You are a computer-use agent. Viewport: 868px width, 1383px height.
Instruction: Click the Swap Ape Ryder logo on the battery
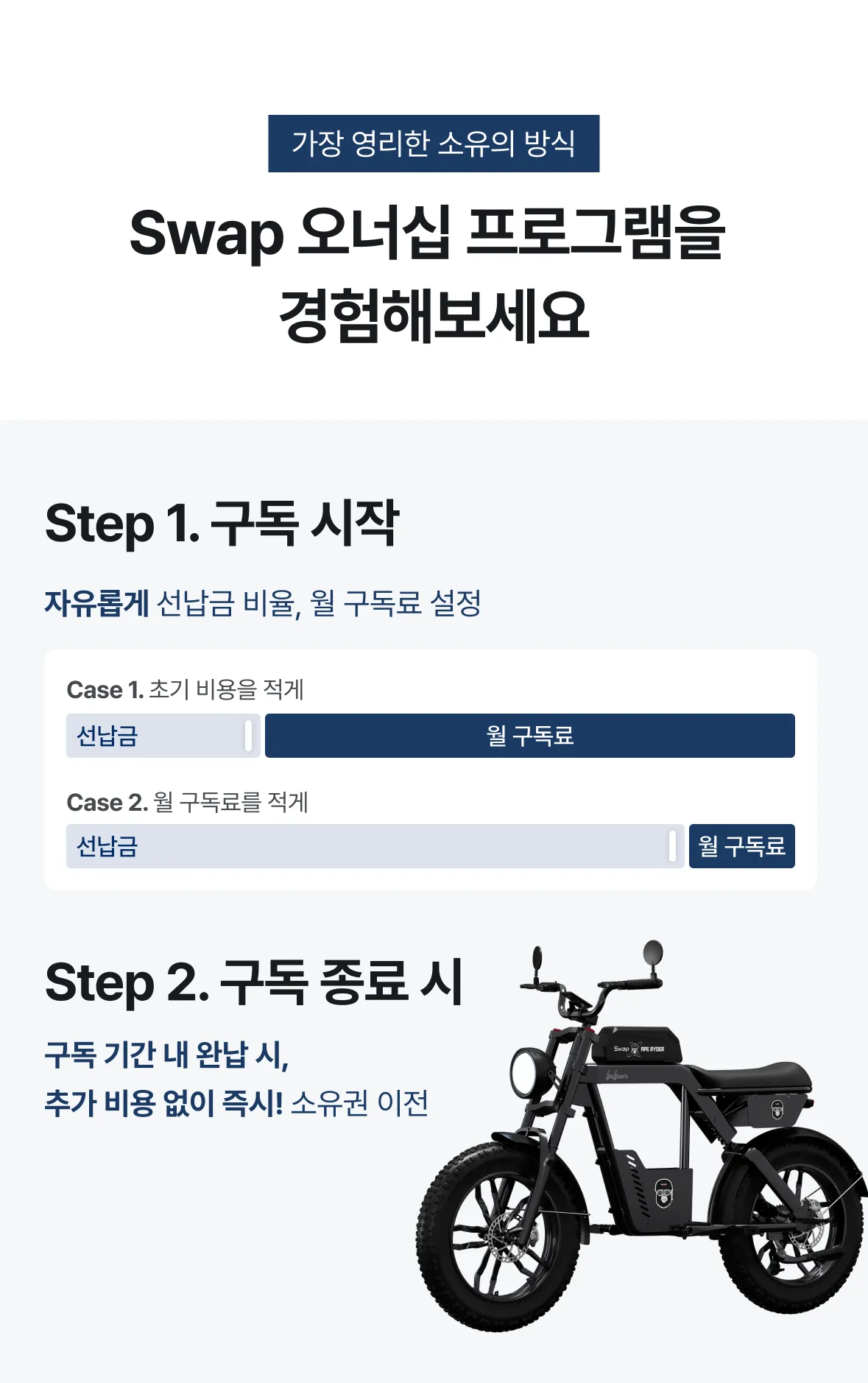click(x=638, y=1049)
